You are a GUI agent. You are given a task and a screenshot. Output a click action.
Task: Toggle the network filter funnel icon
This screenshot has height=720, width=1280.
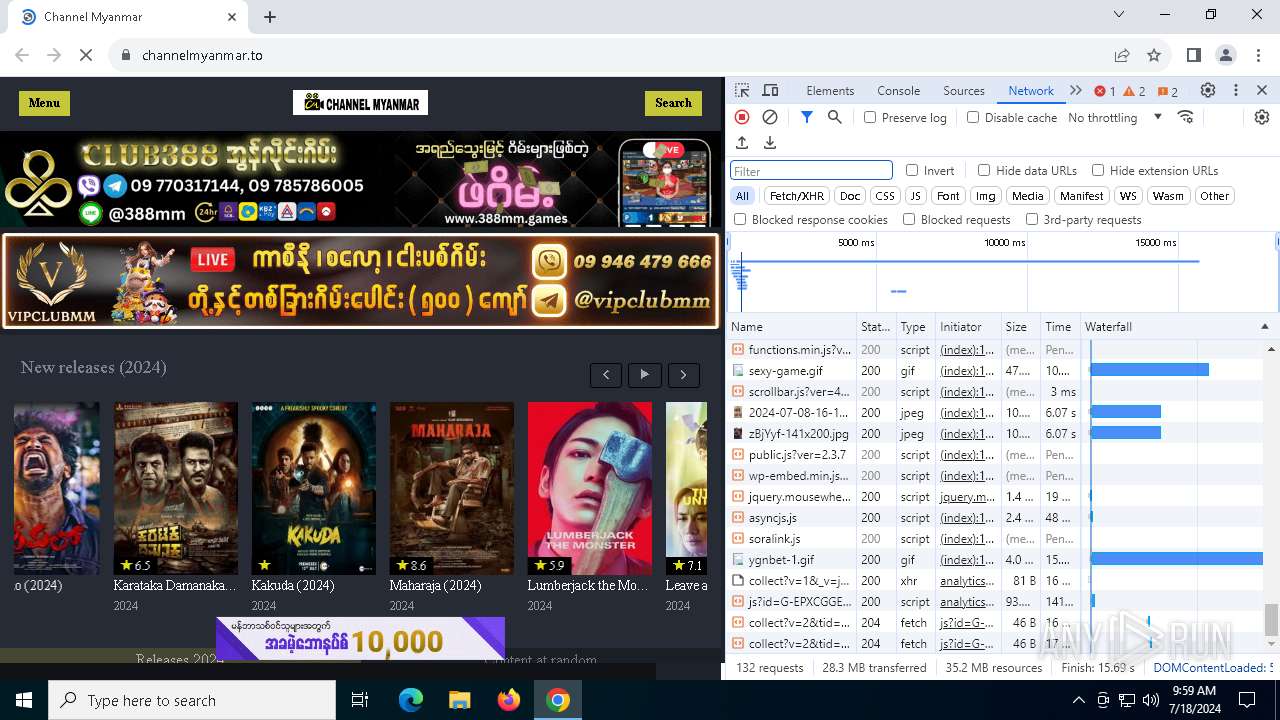807,117
